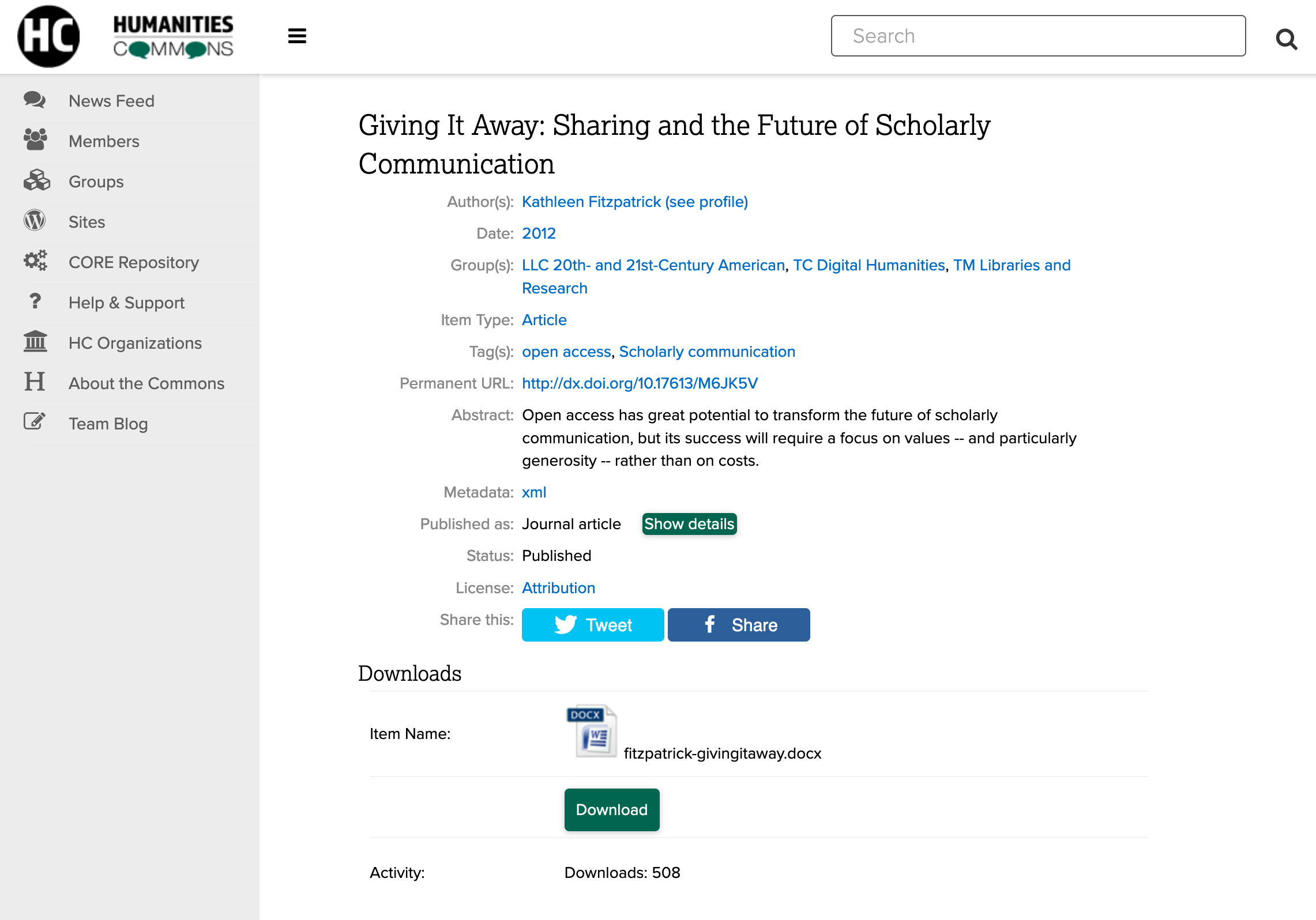Expand Show details for Journal article

coord(689,523)
